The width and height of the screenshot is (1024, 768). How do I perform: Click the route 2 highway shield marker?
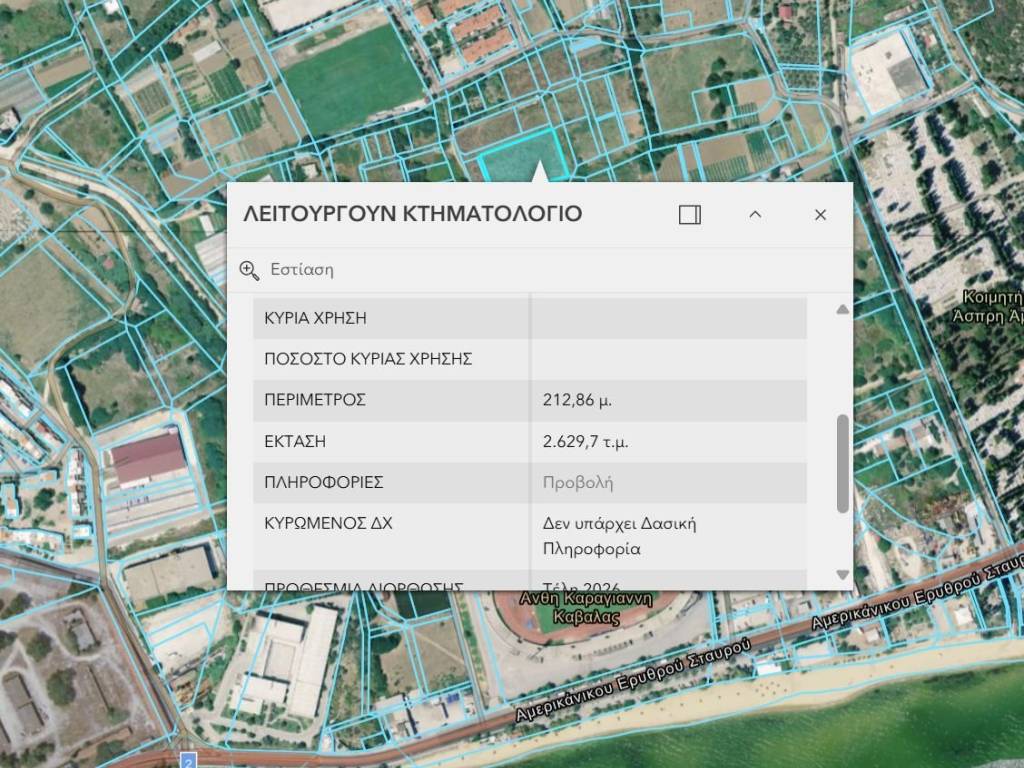[188, 759]
